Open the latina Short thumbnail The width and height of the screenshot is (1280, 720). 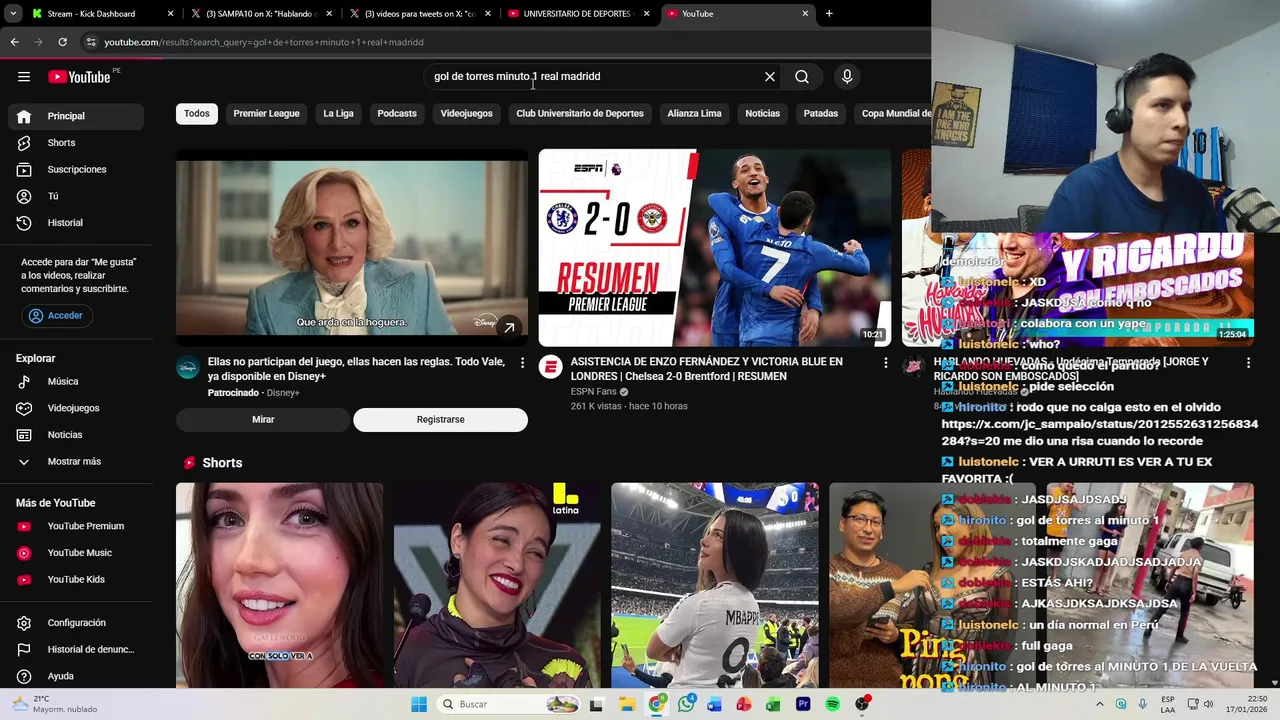click(x=497, y=586)
